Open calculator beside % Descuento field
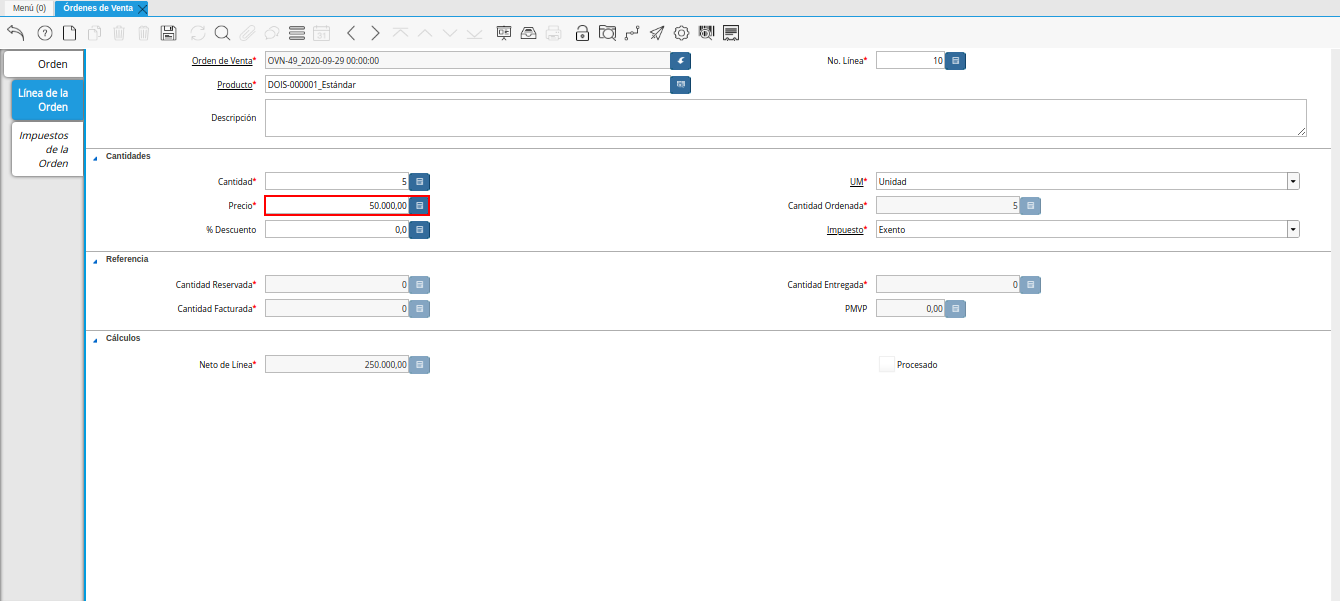1340x601 pixels. tap(419, 229)
